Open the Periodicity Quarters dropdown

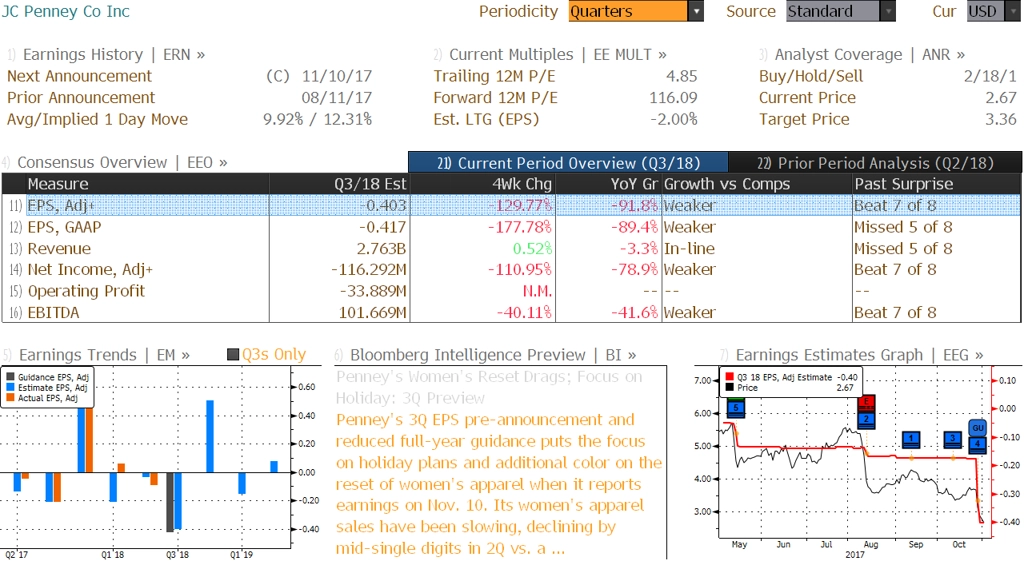(x=635, y=11)
